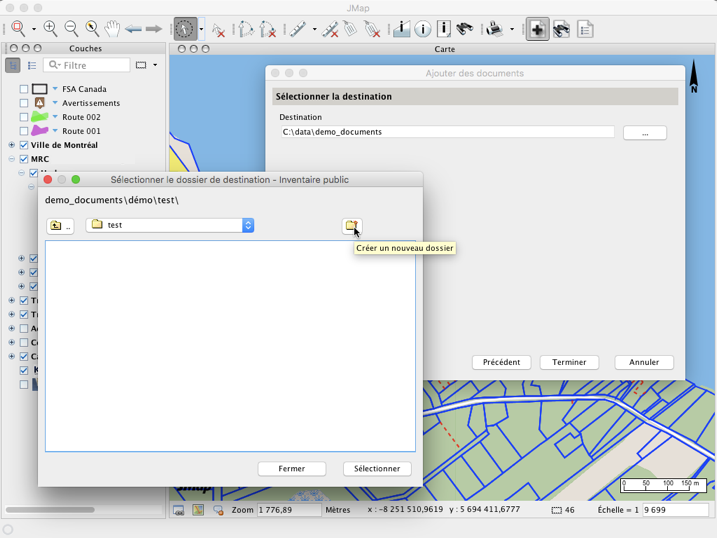
Task: Collapse the MRC layer group
Action: (12, 159)
